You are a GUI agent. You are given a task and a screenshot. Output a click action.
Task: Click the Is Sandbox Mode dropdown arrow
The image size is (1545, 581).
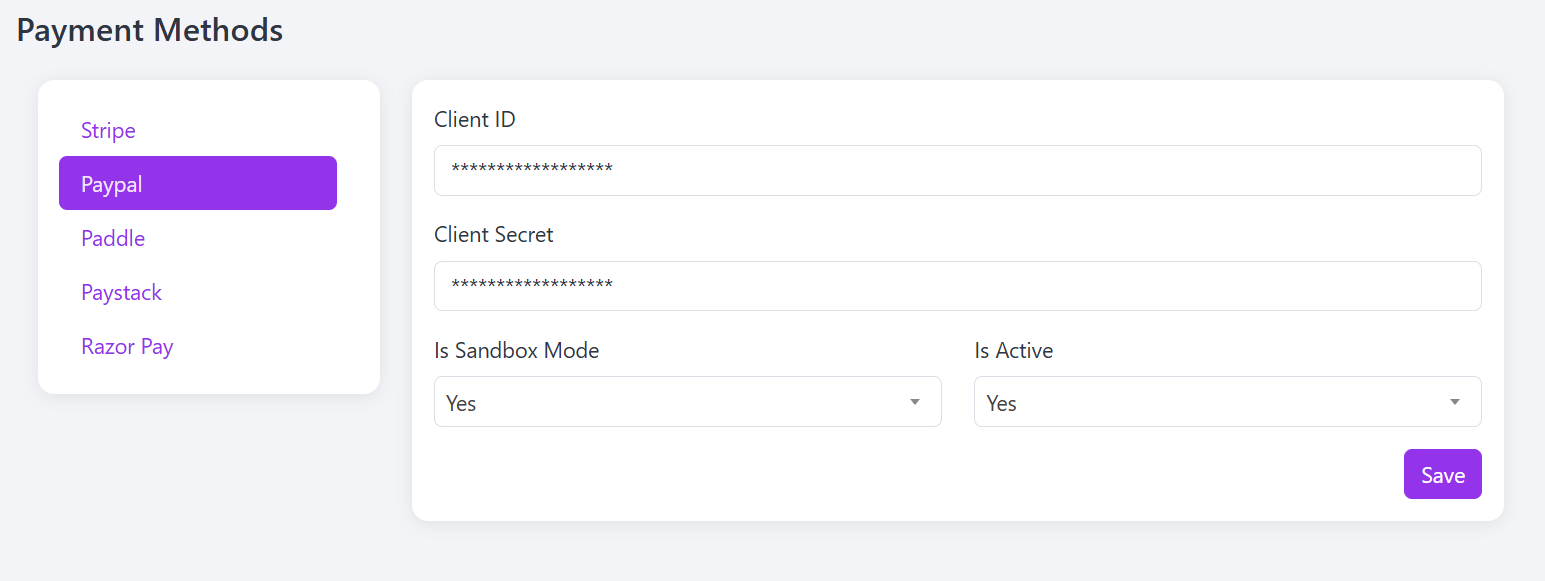[914, 402]
